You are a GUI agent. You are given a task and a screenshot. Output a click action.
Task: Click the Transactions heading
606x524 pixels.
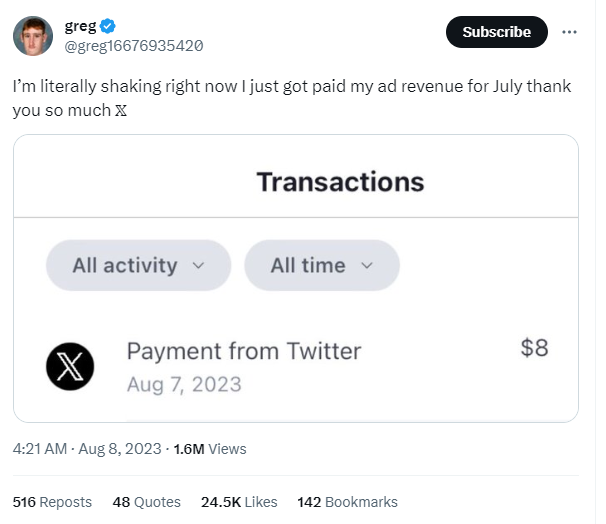click(x=340, y=182)
